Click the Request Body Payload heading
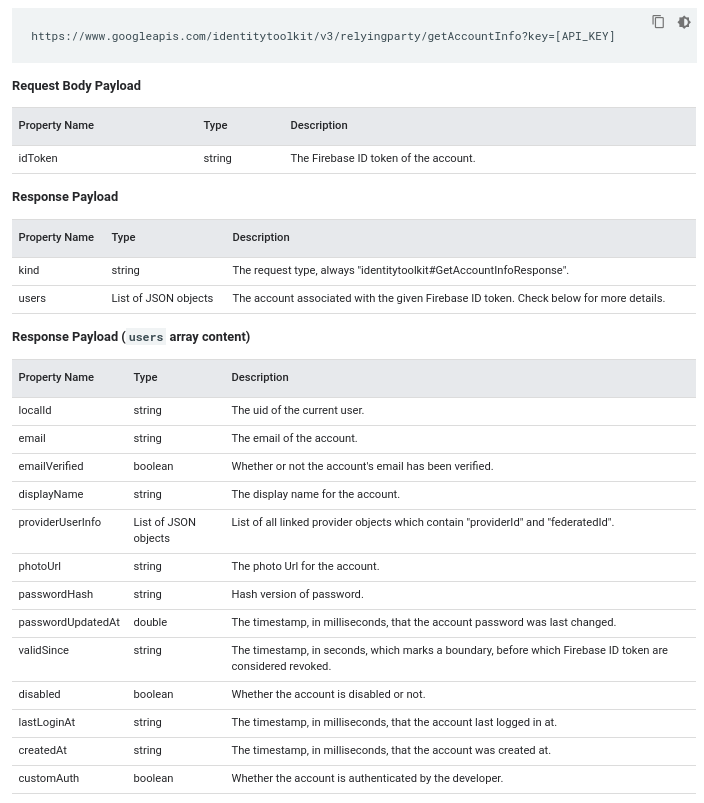 tap(76, 86)
